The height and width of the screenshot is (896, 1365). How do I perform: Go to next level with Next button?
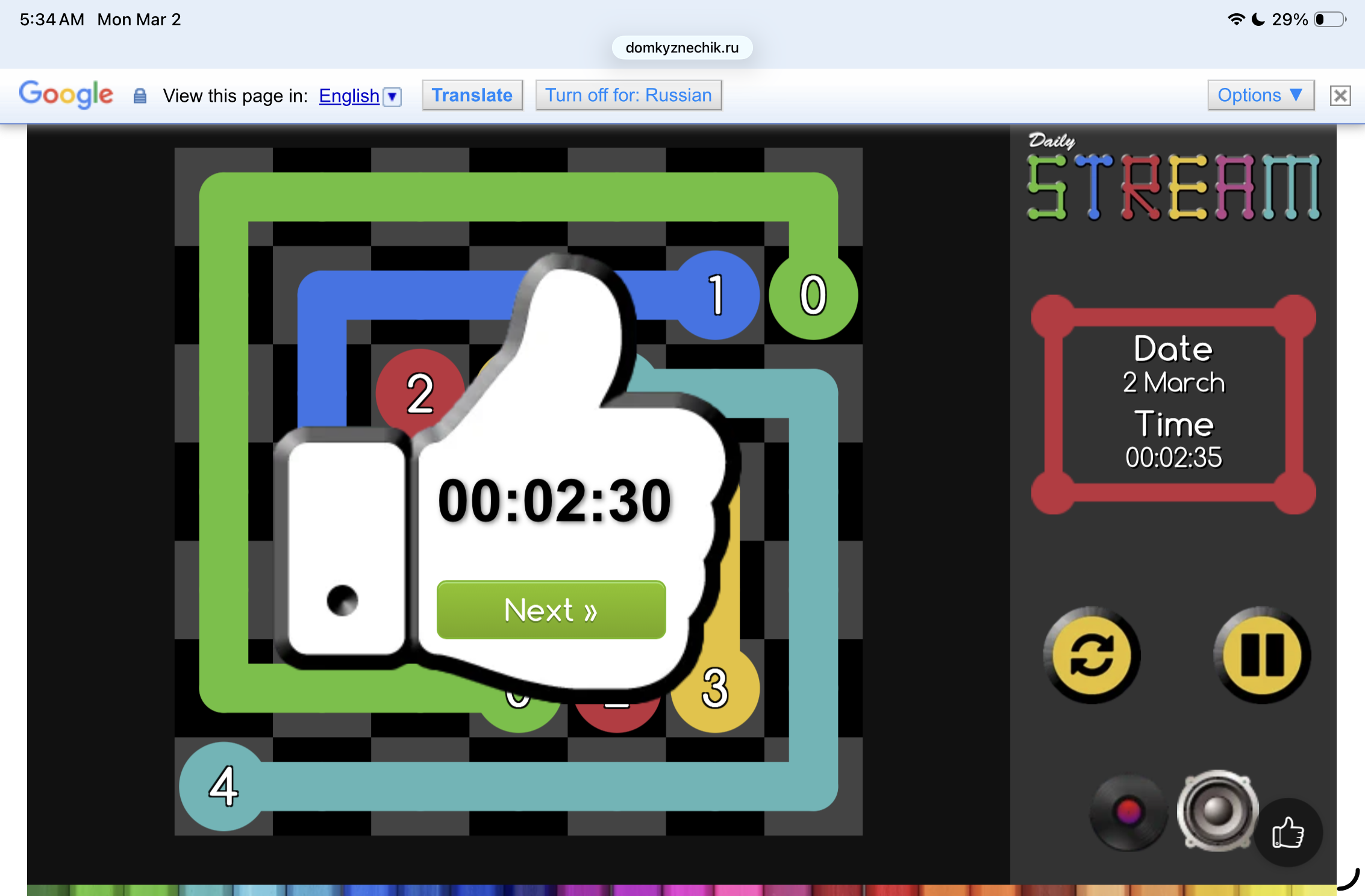pos(551,610)
